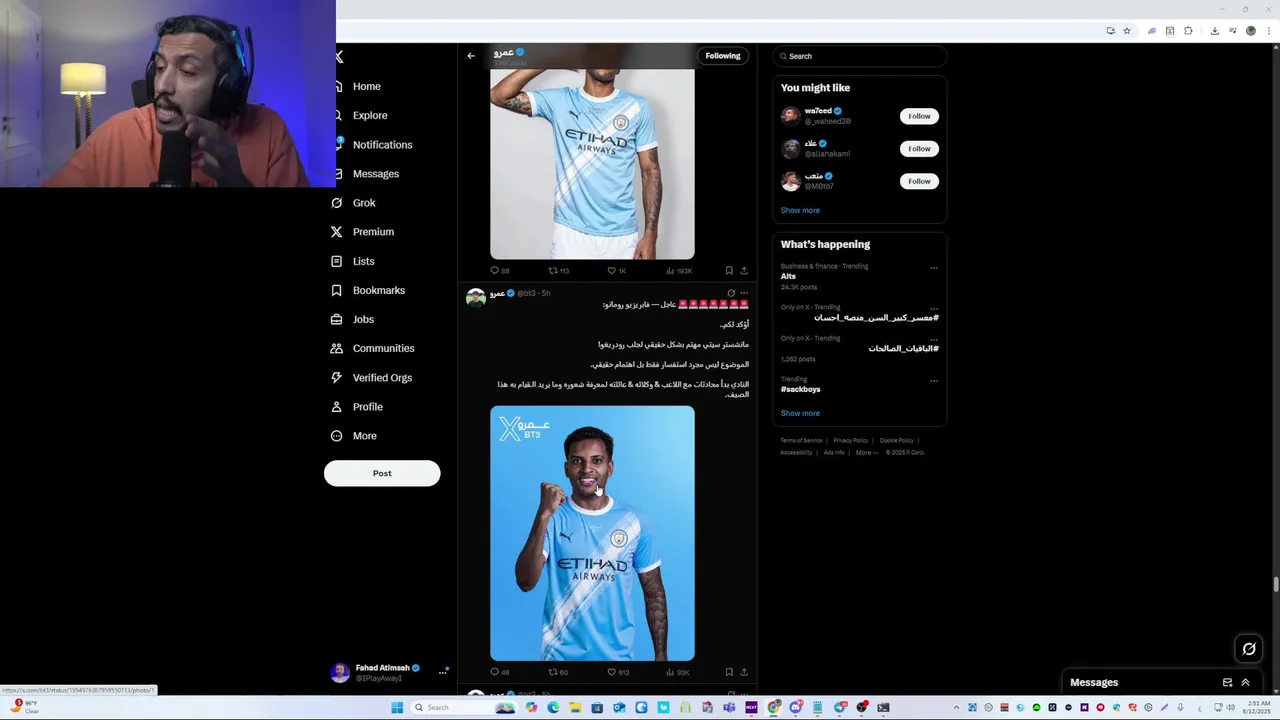Open the browser Extensions puzzle icon
Screen dimensions: 1280x720
coord(1188,31)
